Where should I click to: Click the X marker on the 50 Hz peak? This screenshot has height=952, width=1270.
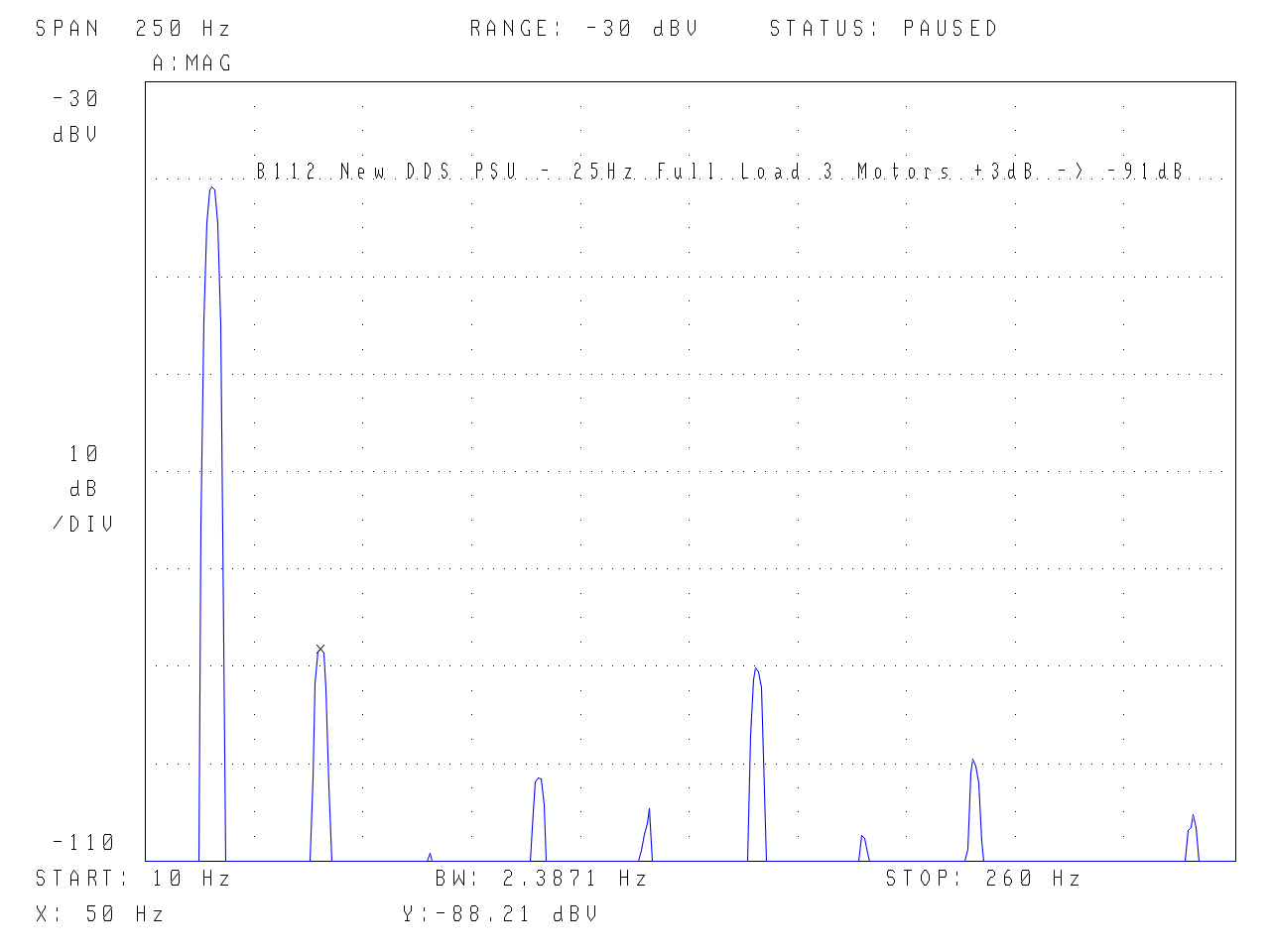(320, 649)
